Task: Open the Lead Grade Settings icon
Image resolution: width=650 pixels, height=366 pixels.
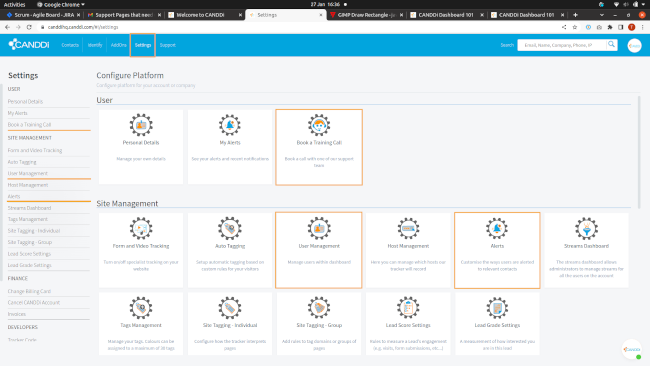Action: point(497,308)
